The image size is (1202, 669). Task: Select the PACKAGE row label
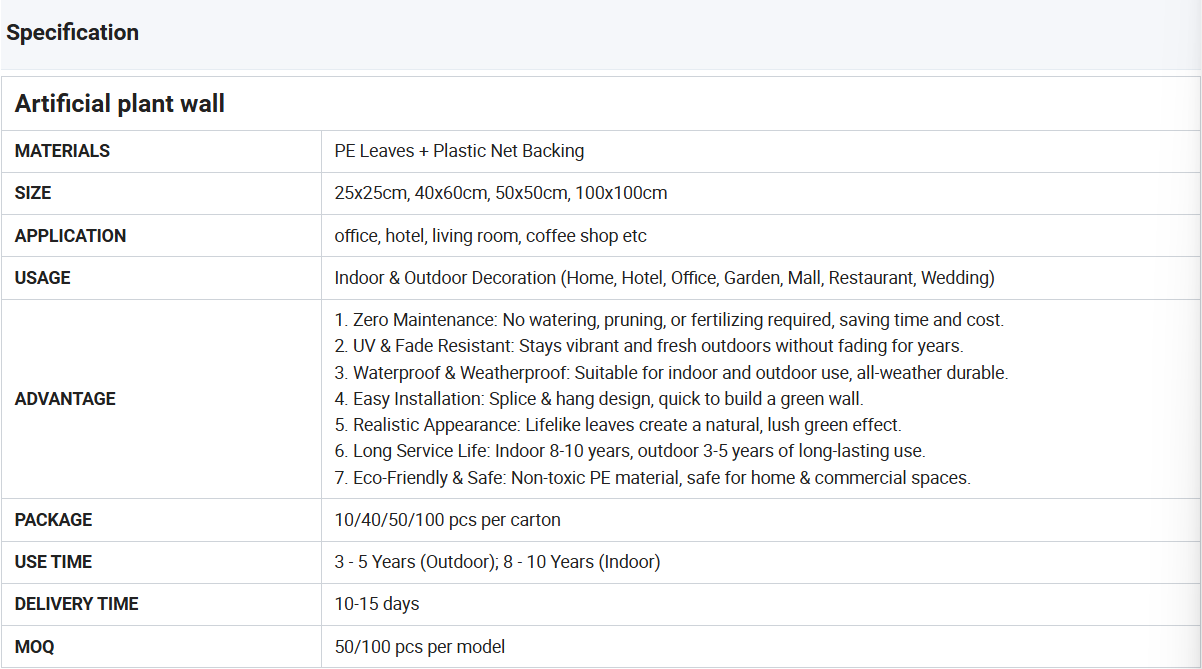tap(53, 520)
